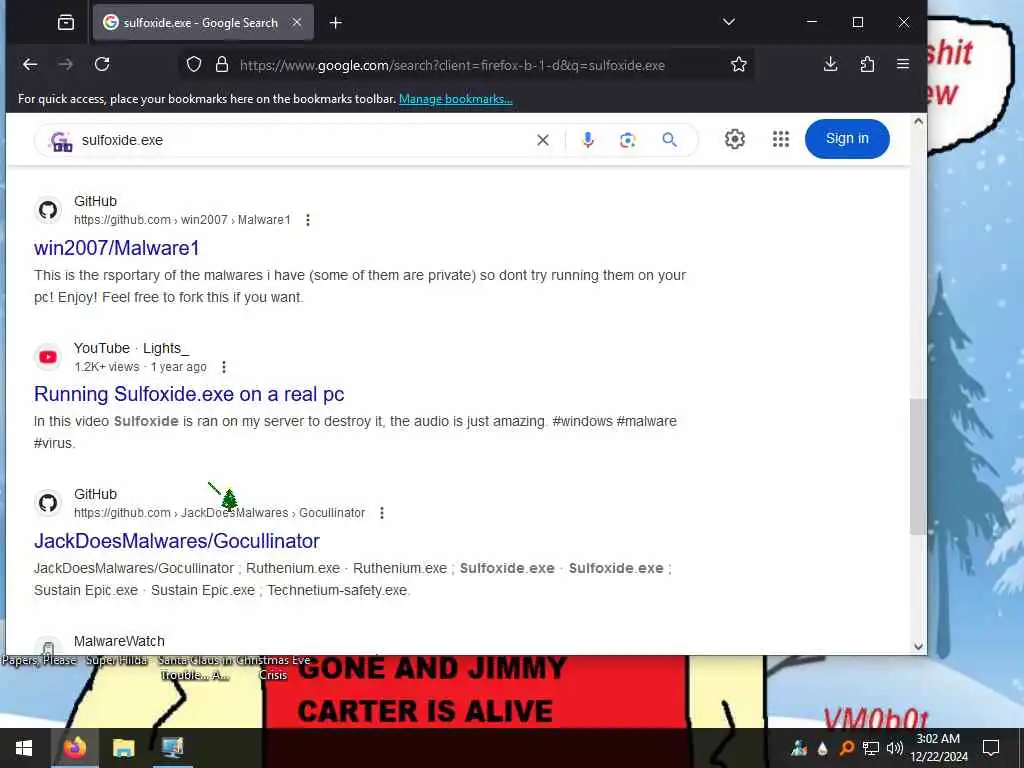Open Google quick settings gear

point(735,139)
